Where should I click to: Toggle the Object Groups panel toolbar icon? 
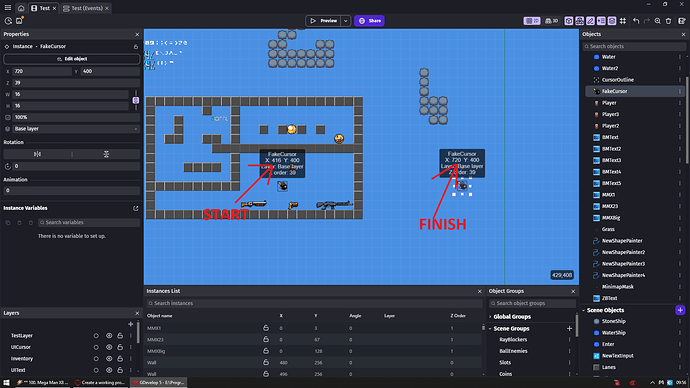[580, 21]
